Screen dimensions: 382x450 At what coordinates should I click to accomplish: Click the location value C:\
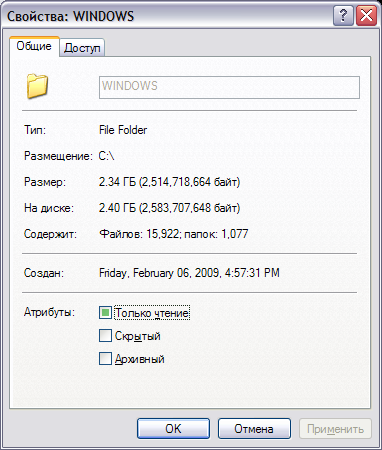click(x=106, y=156)
